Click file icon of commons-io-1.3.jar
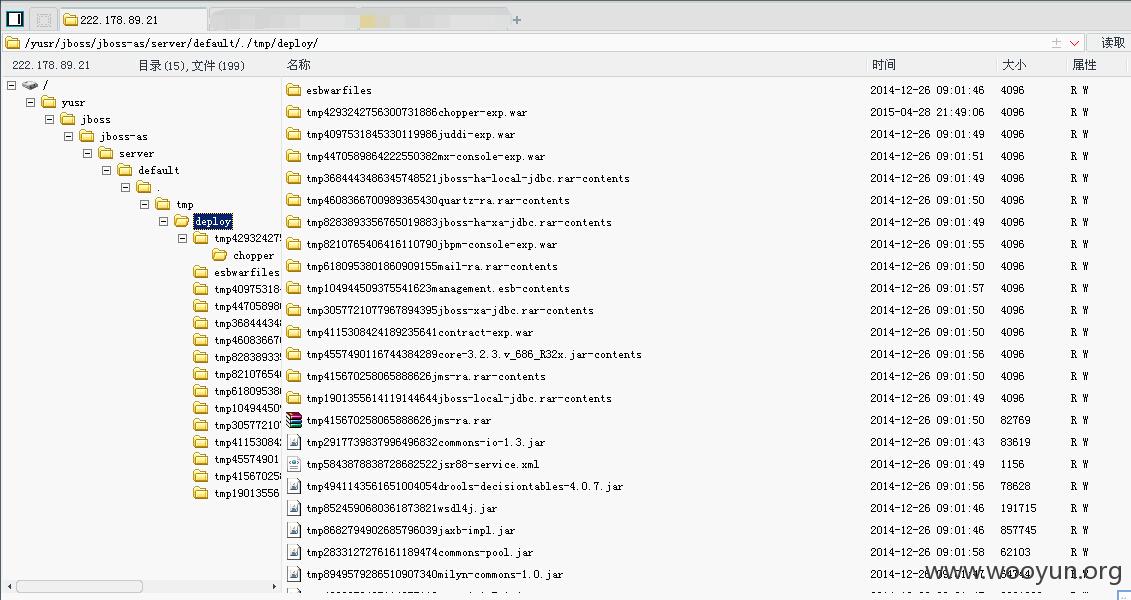Viewport: 1131px width, 600px height. [x=294, y=442]
